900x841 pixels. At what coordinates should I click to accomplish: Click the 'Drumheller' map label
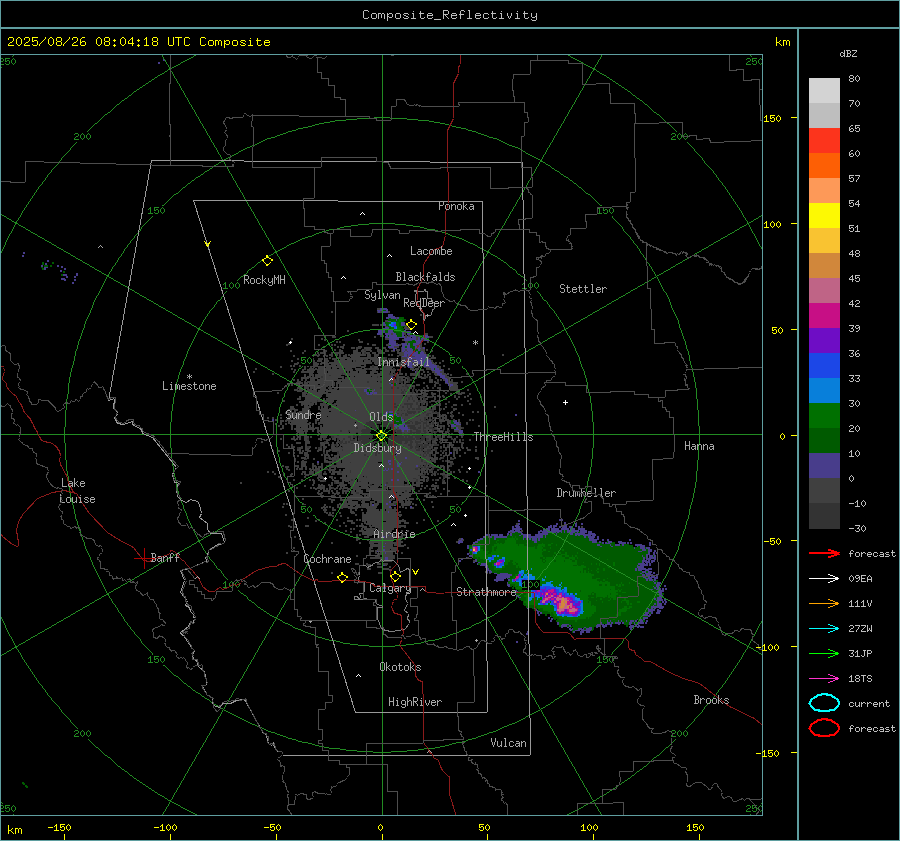click(x=586, y=493)
